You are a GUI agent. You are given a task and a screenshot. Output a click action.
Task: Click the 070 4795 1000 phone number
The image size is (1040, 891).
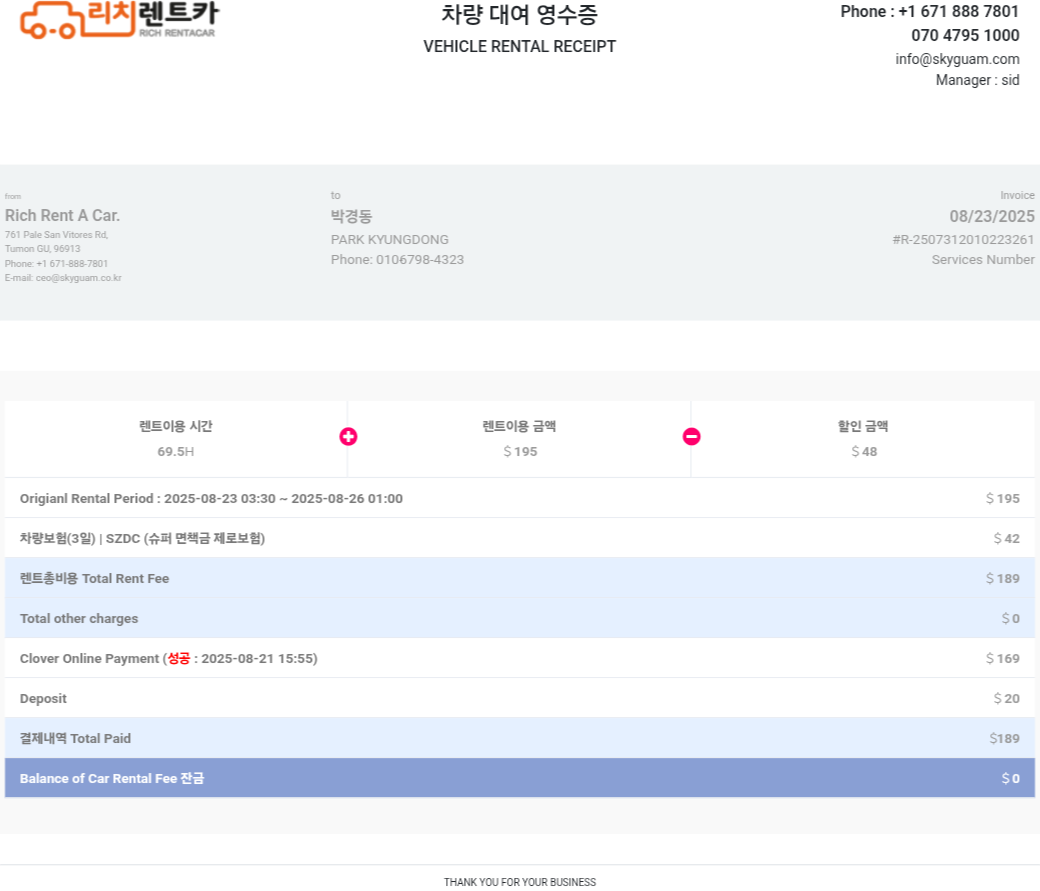coord(965,35)
